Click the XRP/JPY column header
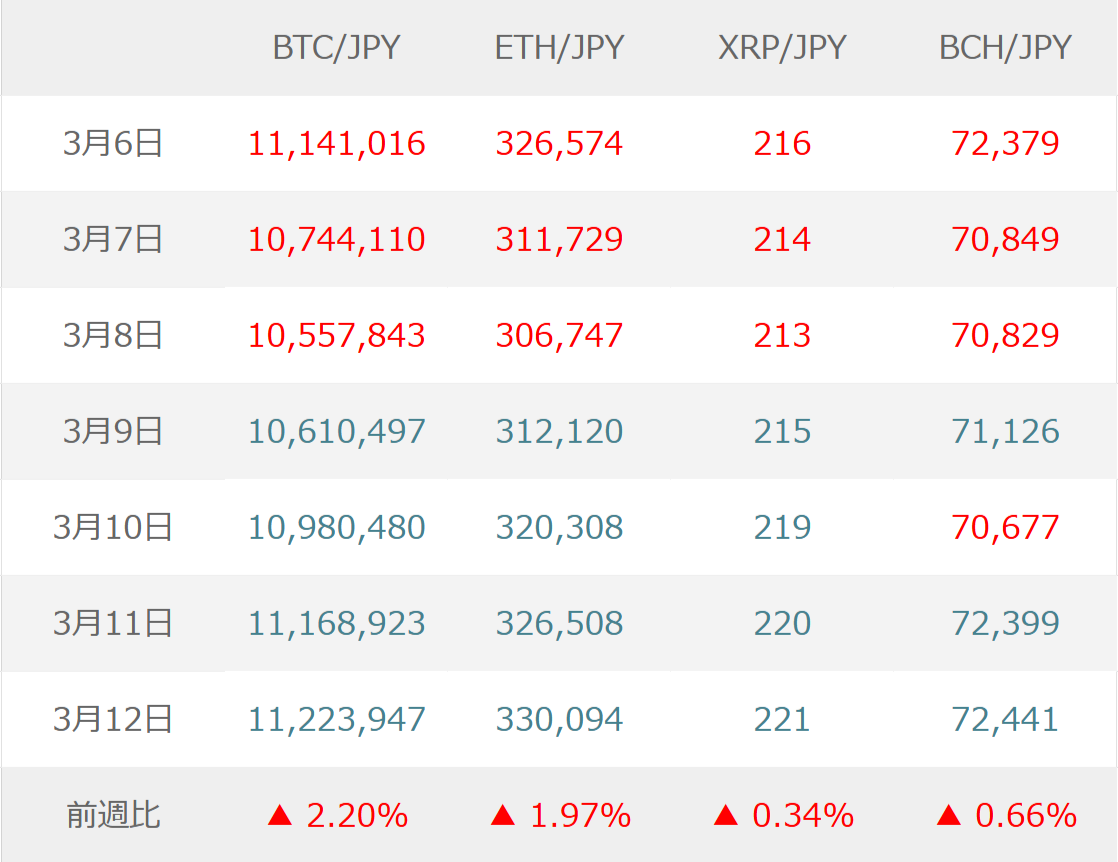 click(782, 48)
